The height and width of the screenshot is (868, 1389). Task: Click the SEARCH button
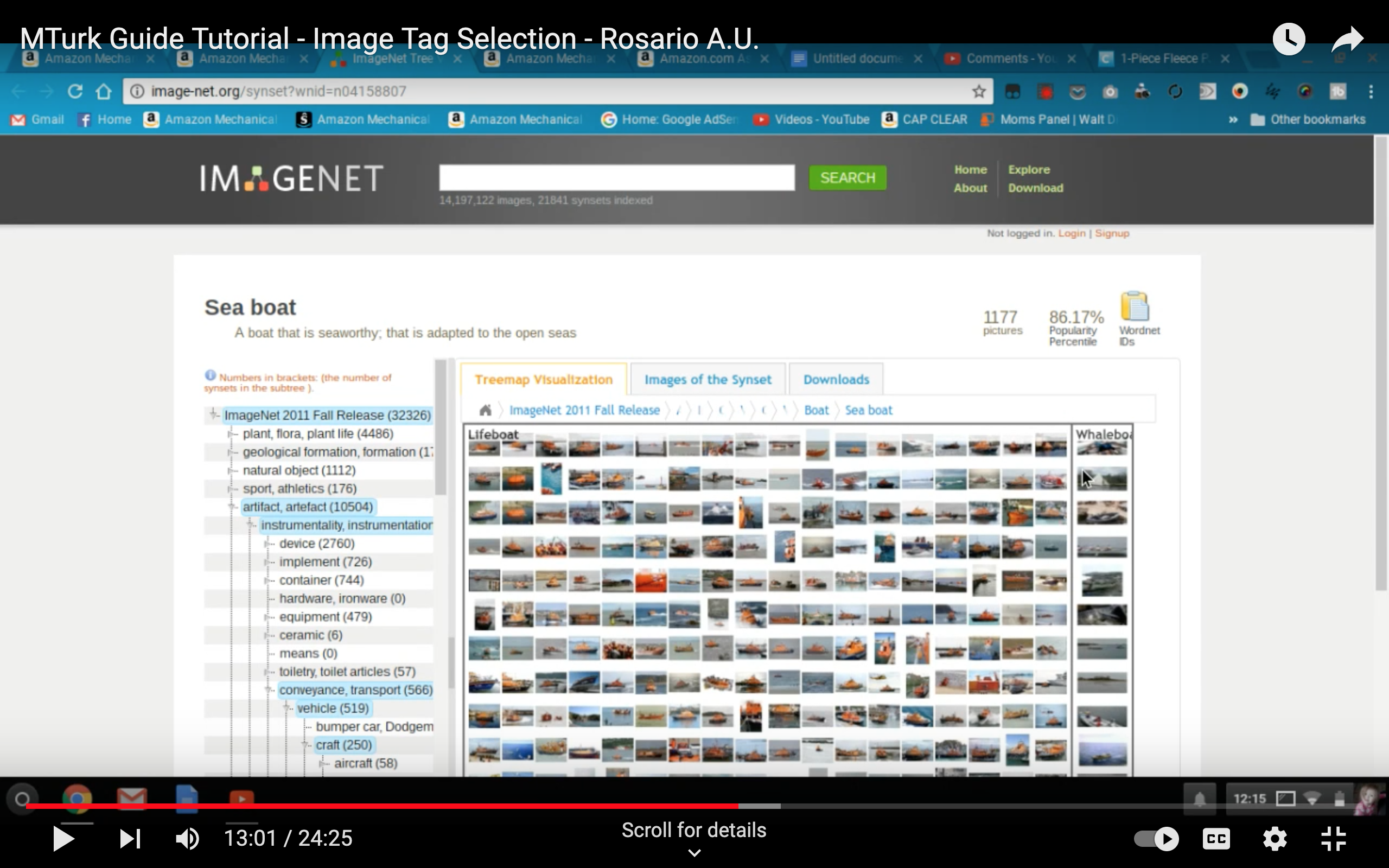pyautogui.click(x=847, y=177)
